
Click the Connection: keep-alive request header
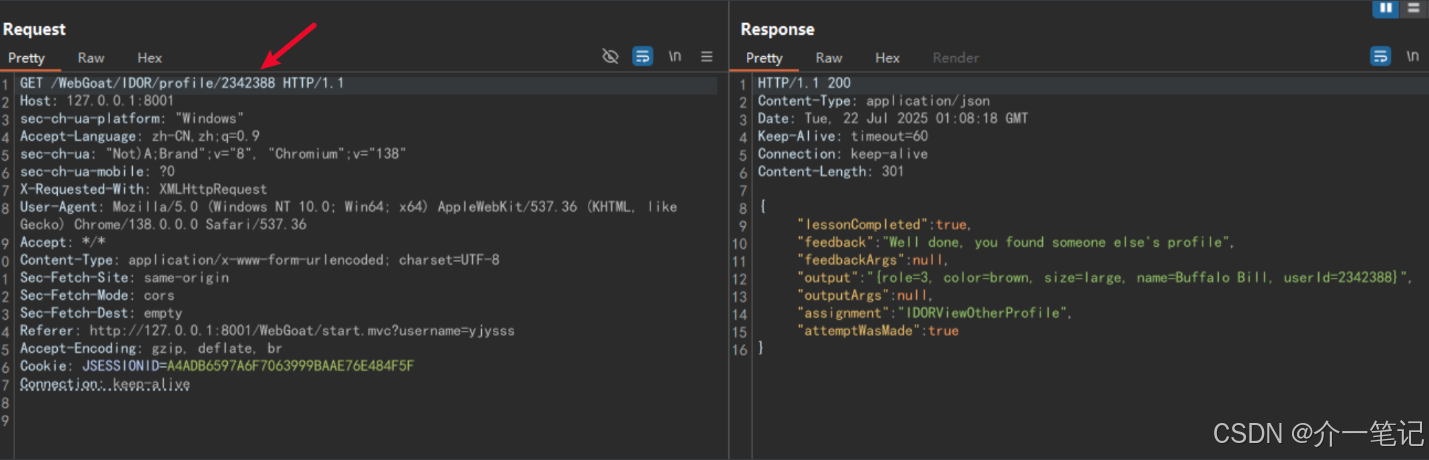tap(105, 384)
